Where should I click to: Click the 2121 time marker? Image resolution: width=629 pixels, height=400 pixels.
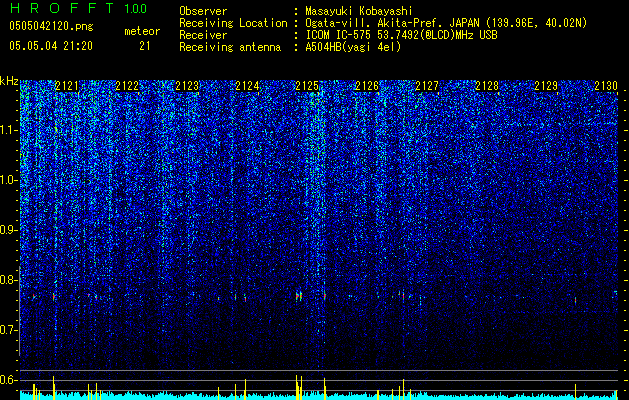[x=67, y=86]
